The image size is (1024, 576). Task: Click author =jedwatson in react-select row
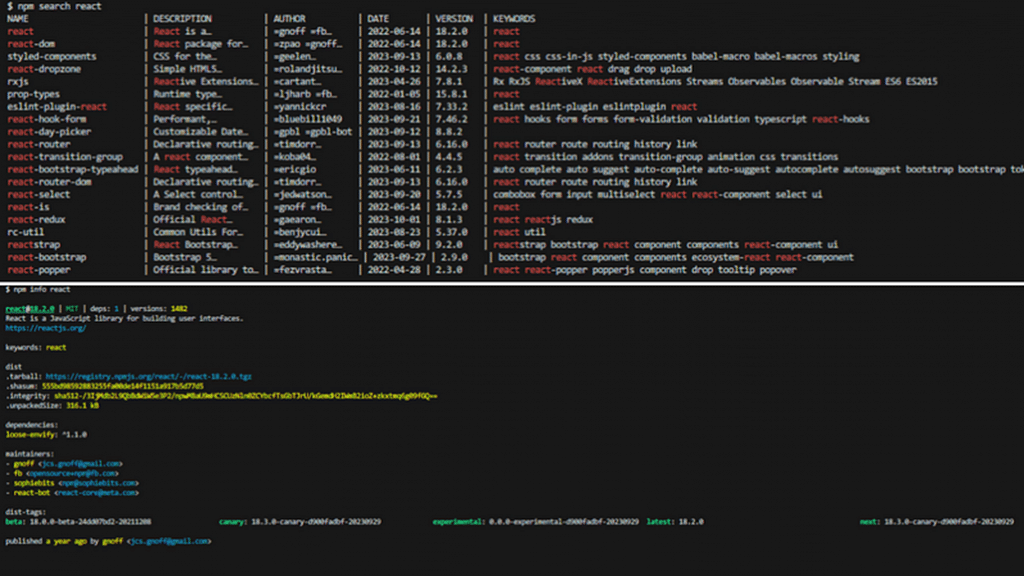tap(302, 194)
